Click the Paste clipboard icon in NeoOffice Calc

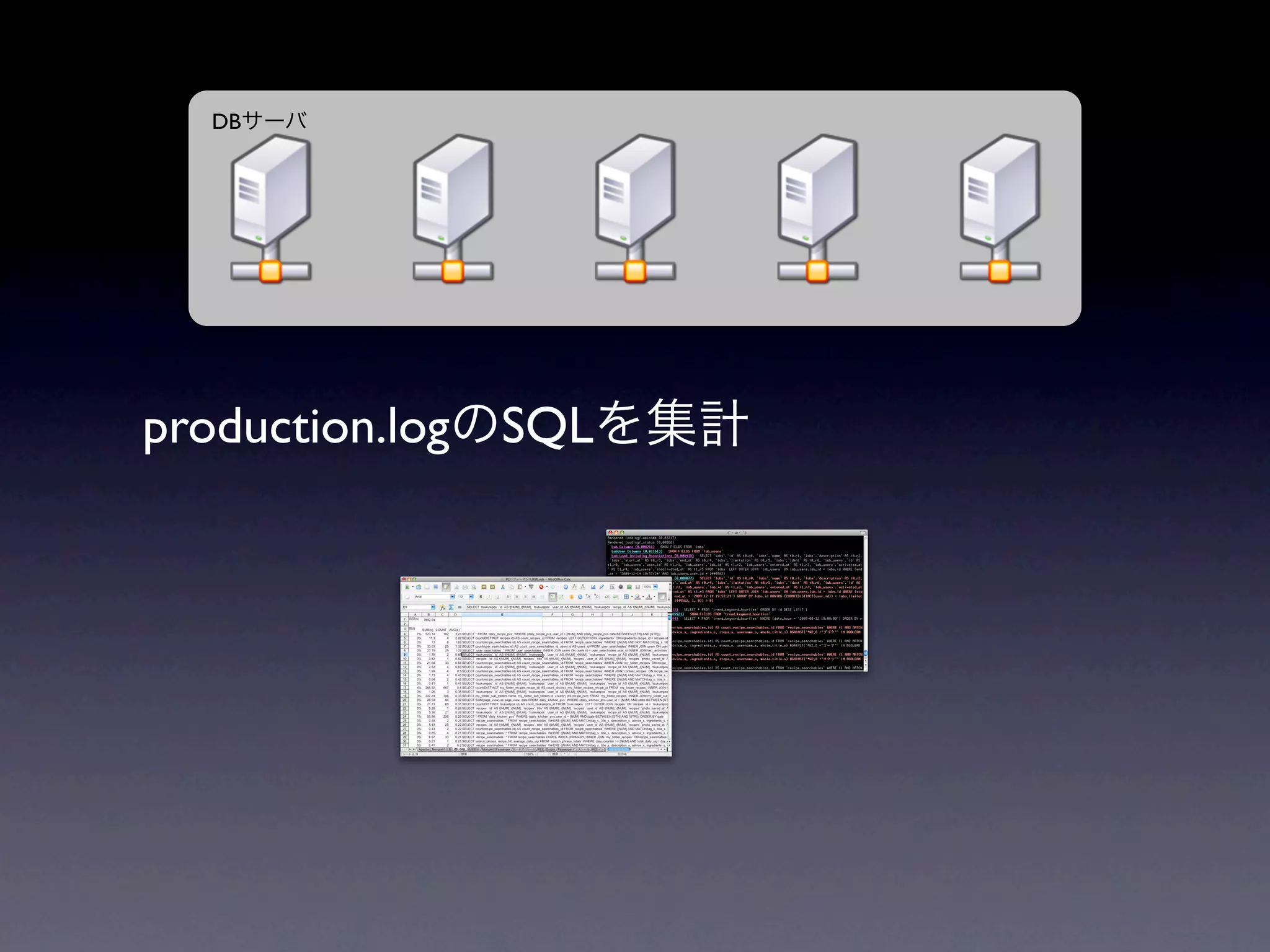(x=520, y=587)
